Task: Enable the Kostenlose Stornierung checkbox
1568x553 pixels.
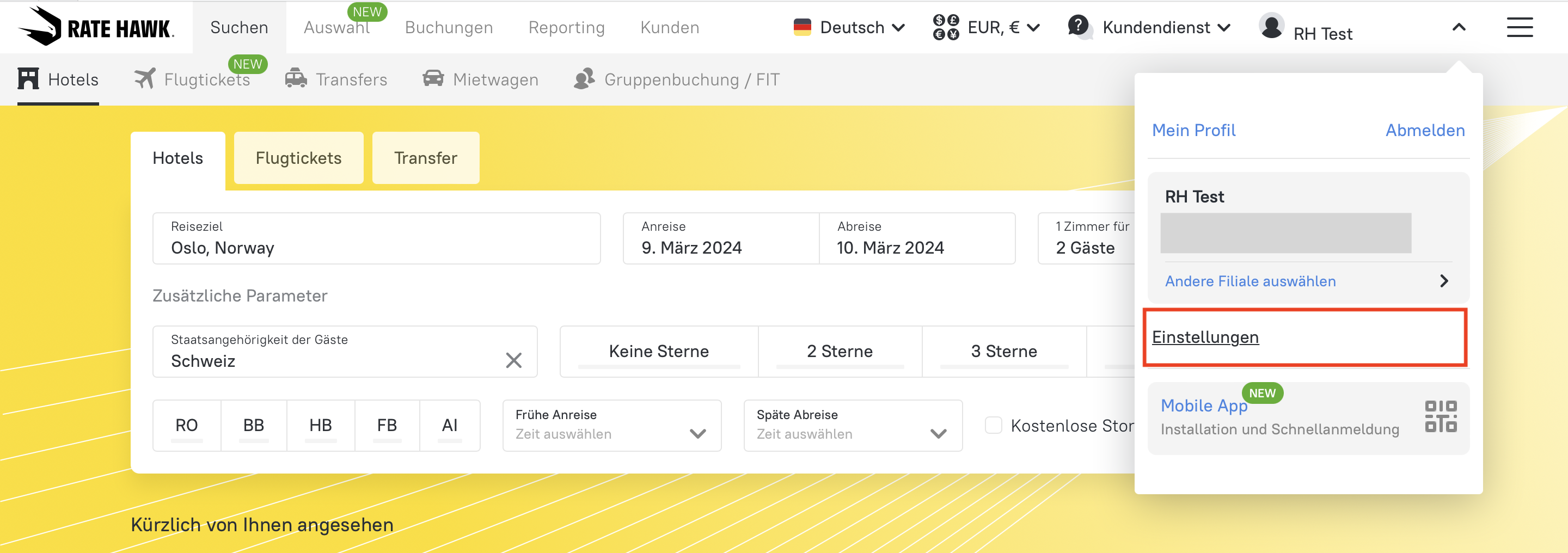Action: point(994,425)
